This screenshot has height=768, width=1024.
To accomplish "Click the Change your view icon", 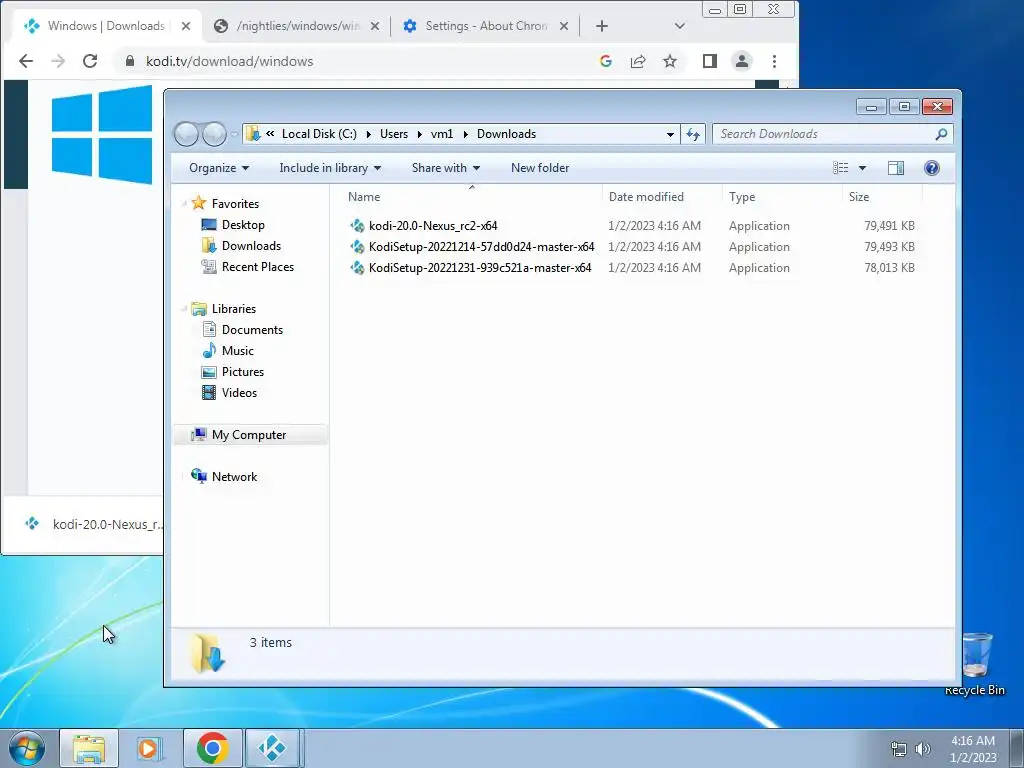I will [840, 168].
